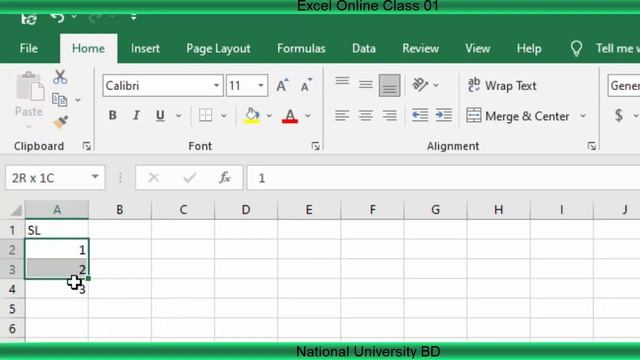Open Orientation dropdown arrow
This screenshot has width=640, height=360.
[436, 85]
